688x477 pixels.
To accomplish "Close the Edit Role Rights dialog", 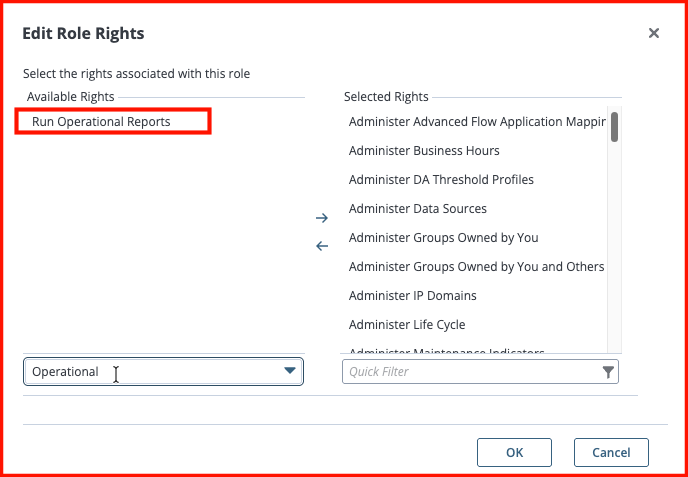I will 654,33.
